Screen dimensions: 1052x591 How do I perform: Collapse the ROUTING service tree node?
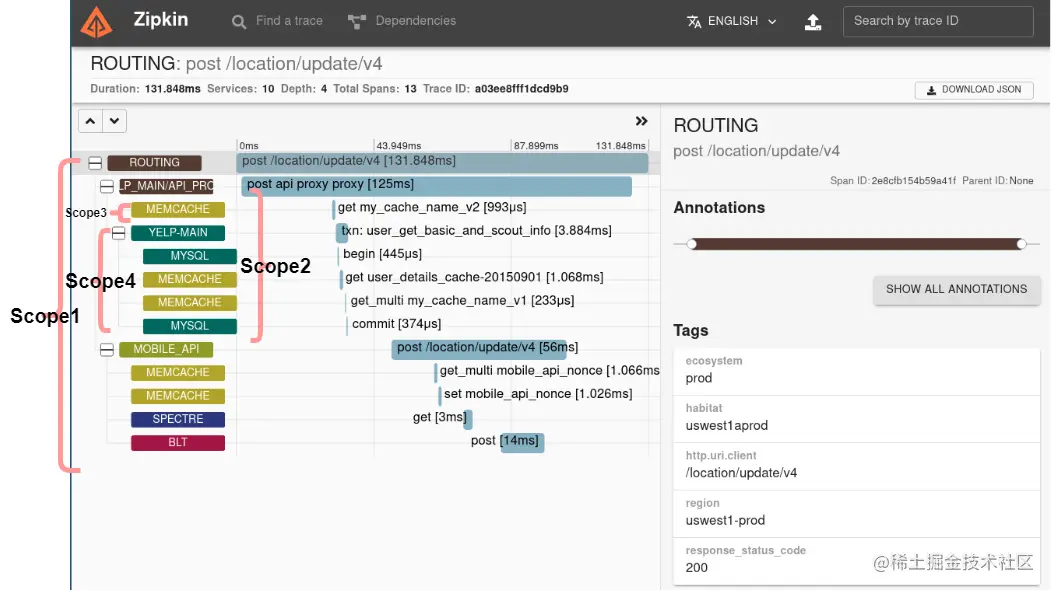[95, 163]
